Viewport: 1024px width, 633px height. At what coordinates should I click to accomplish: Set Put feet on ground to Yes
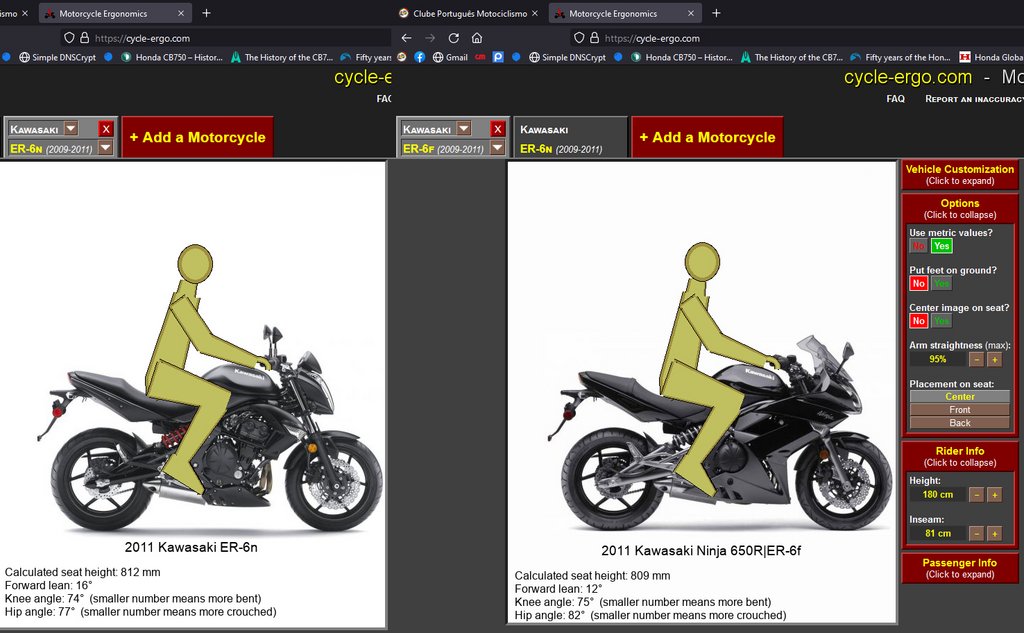(x=941, y=284)
